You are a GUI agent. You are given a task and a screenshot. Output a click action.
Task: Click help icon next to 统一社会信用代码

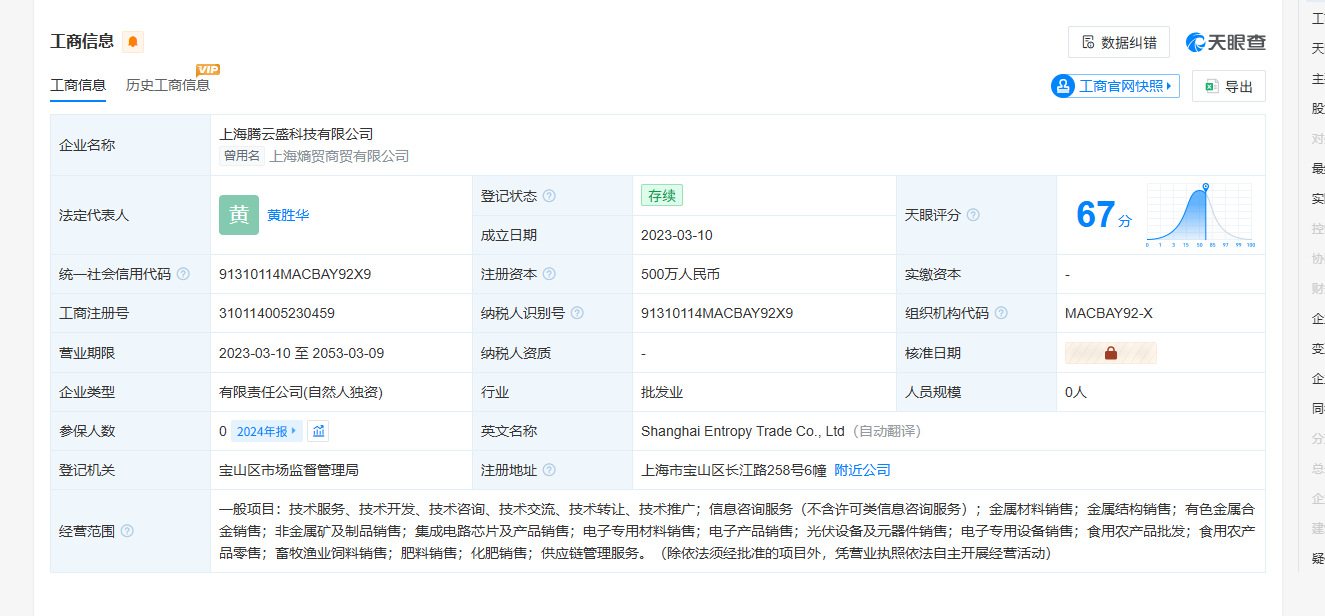click(x=183, y=274)
